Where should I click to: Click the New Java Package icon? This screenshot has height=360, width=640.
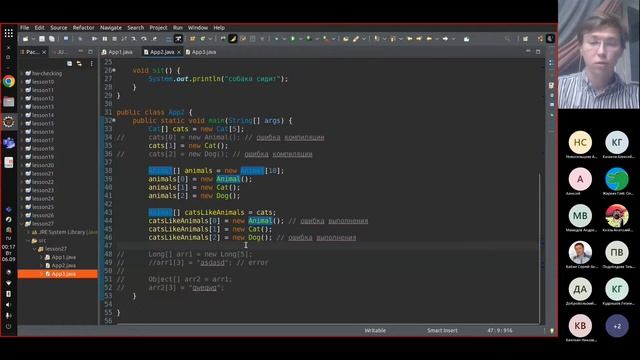192,39
